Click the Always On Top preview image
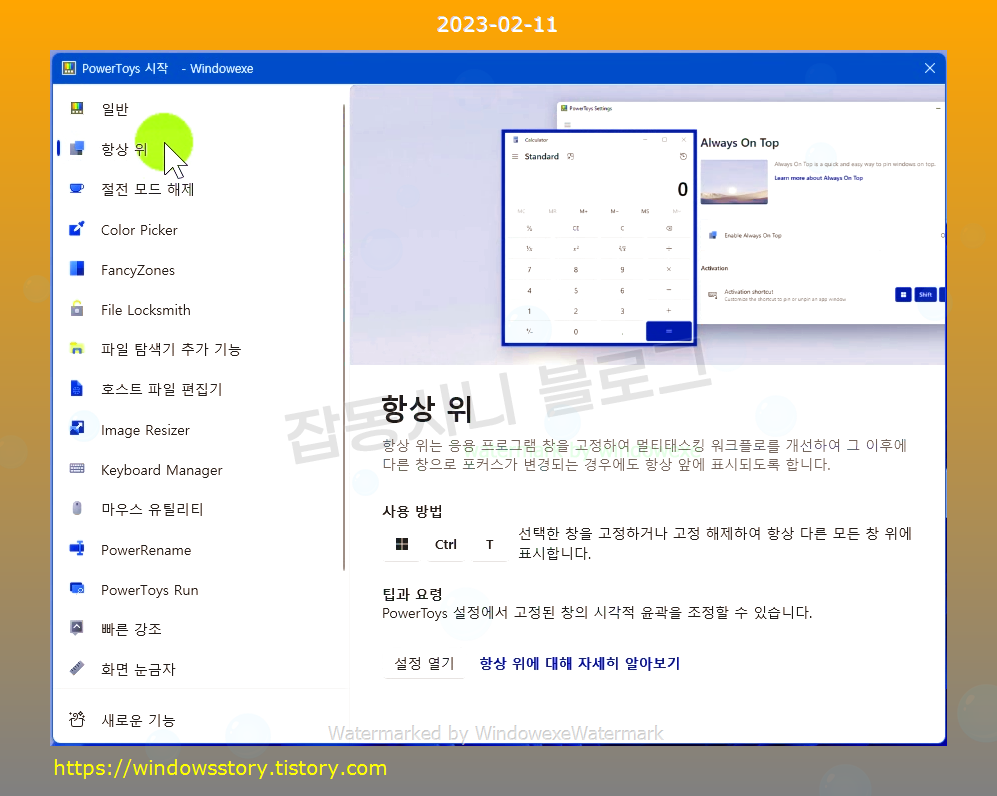The height and width of the screenshot is (796, 997). (647, 225)
